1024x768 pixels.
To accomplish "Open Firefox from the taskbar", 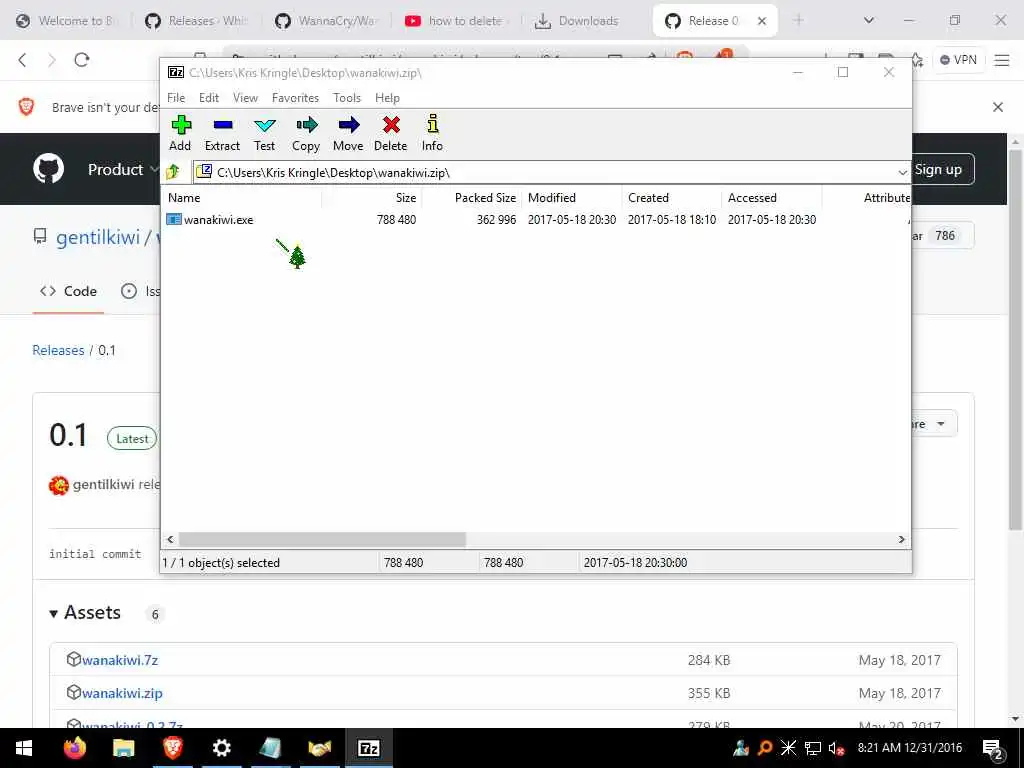I will pos(75,748).
